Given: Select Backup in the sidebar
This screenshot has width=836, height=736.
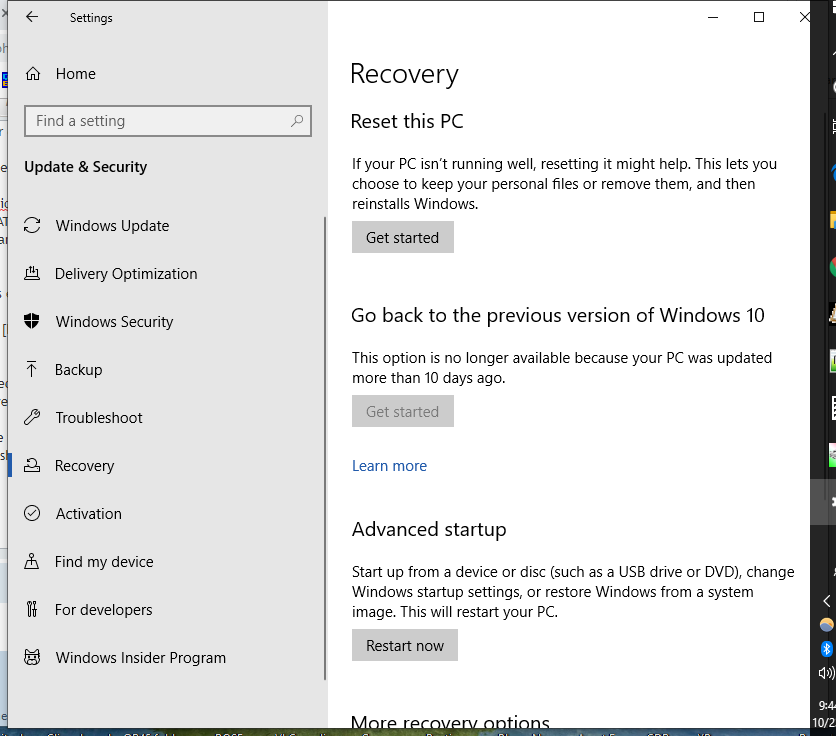Looking at the screenshot, I should tap(78, 370).
